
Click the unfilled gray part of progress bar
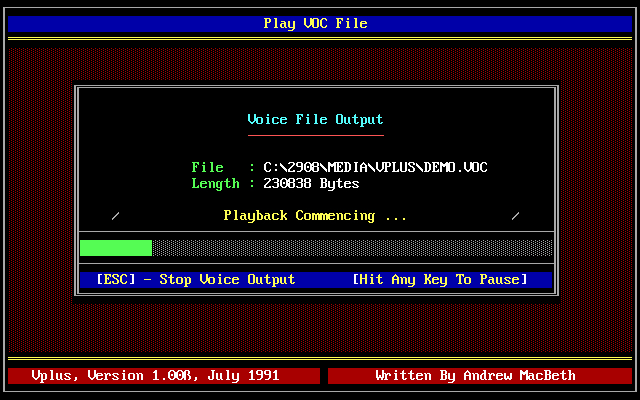coord(350,248)
